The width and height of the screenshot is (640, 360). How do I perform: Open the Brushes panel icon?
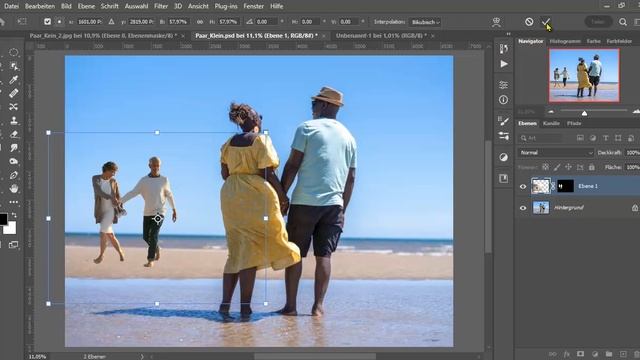click(504, 136)
